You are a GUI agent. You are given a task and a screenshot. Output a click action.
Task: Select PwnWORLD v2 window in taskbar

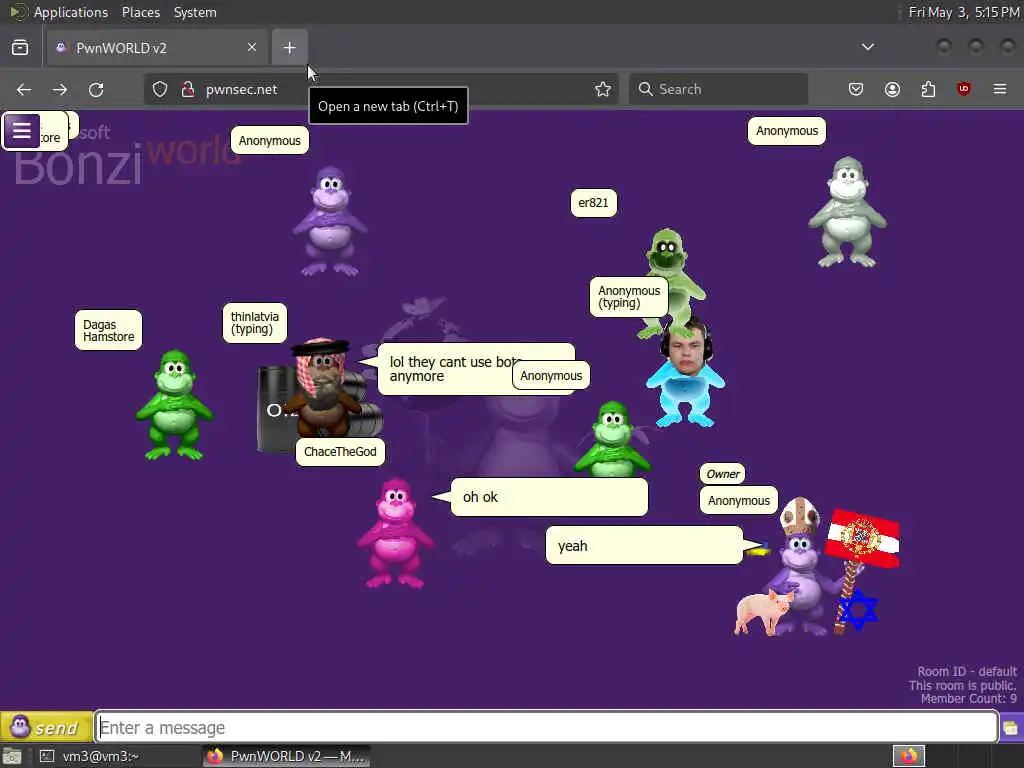(x=286, y=756)
